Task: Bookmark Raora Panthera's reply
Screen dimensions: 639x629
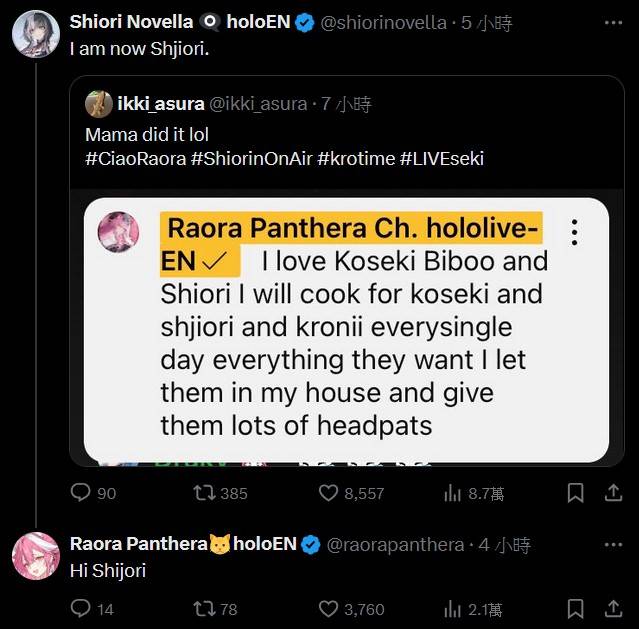Action: (575, 608)
